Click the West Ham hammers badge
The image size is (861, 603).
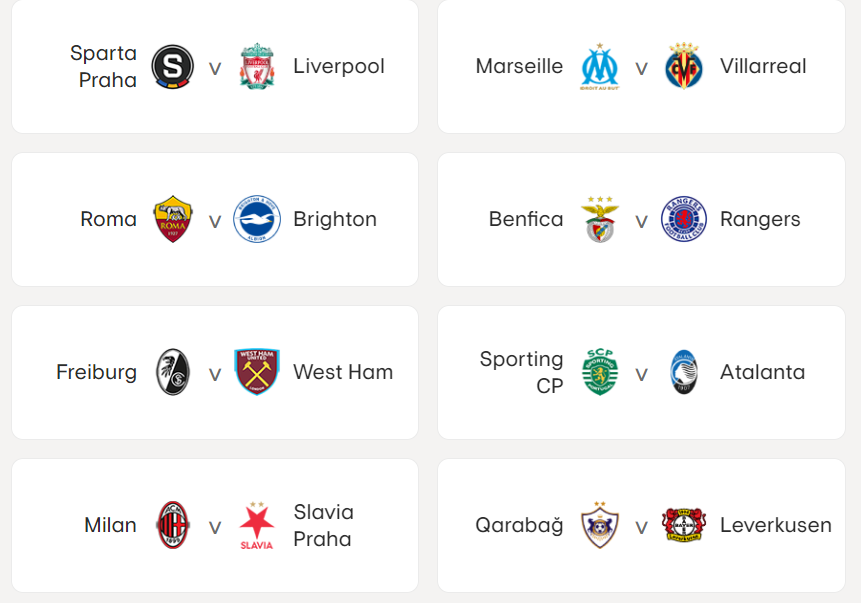[x=256, y=372]
